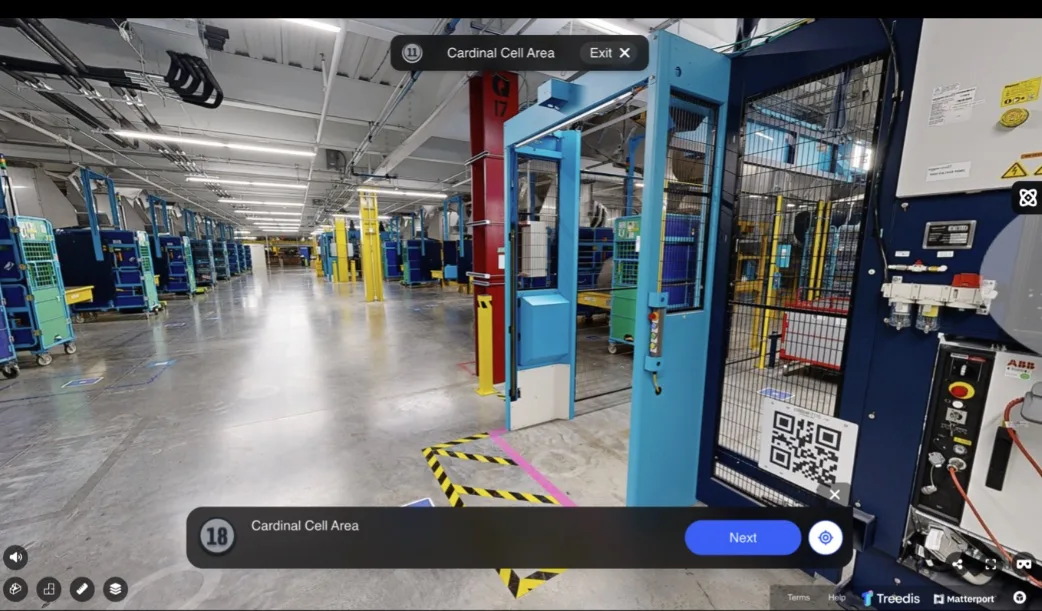Click the number 18 badge in bottom panel
Image resolution: width=1042 pixels, height=611 pixels.
(217, 536)
